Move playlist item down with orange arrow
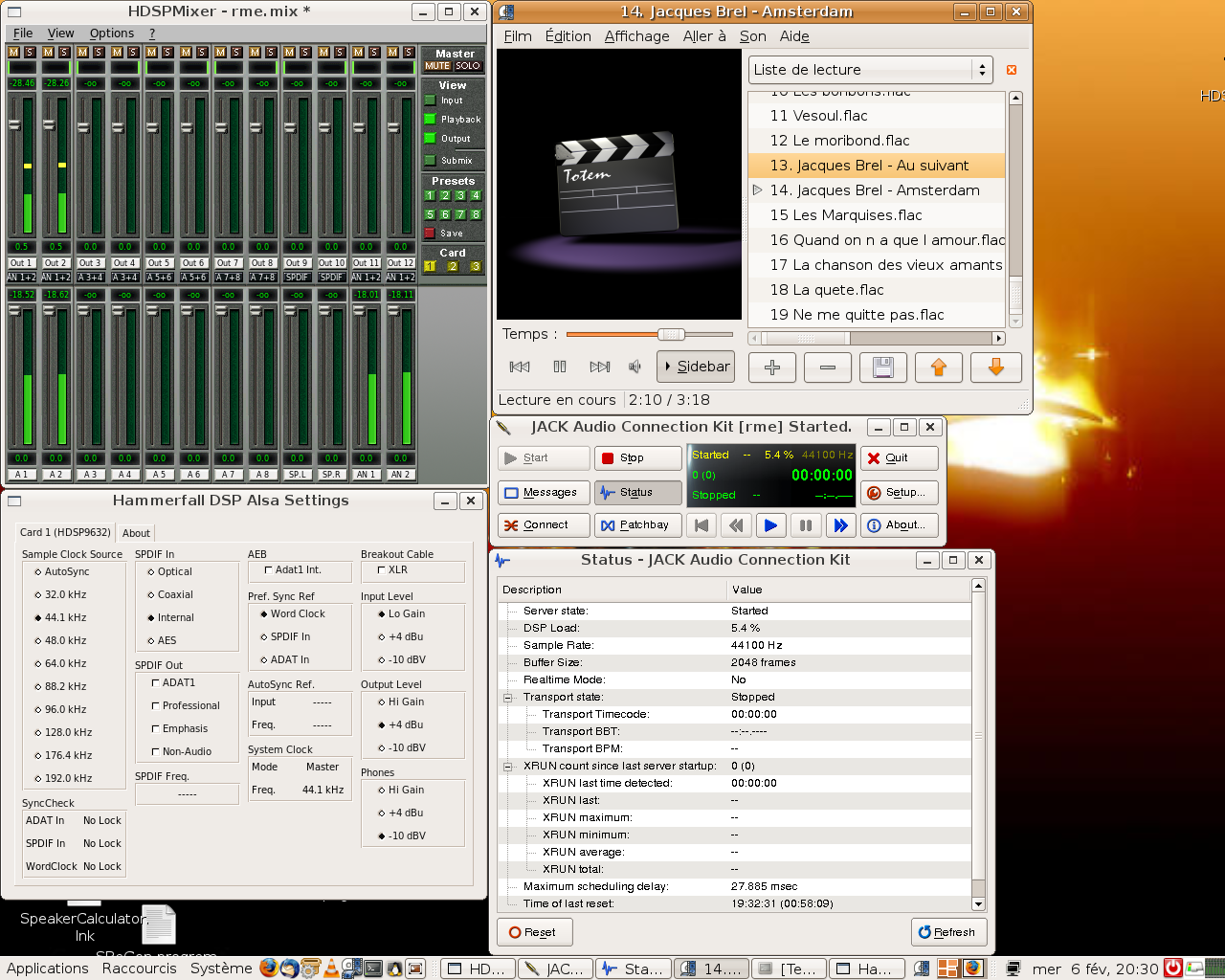1225x980 pixels. 996,367
